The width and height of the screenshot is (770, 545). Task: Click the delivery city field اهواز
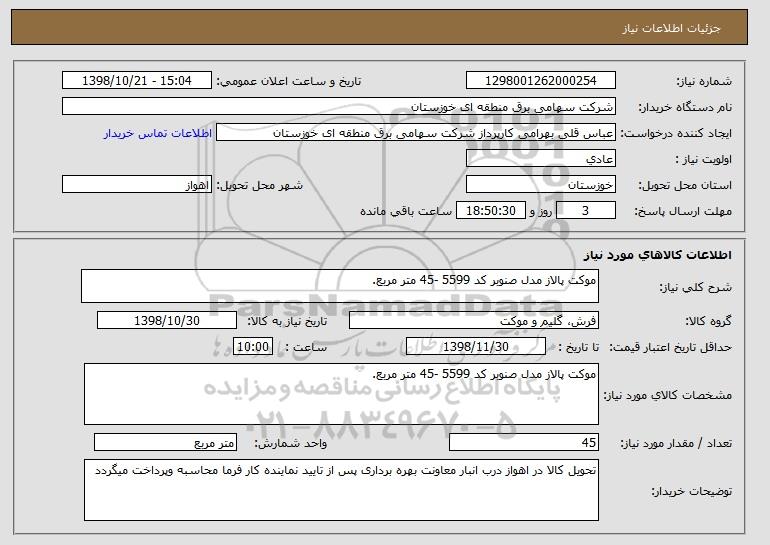[x=137, y=185]
